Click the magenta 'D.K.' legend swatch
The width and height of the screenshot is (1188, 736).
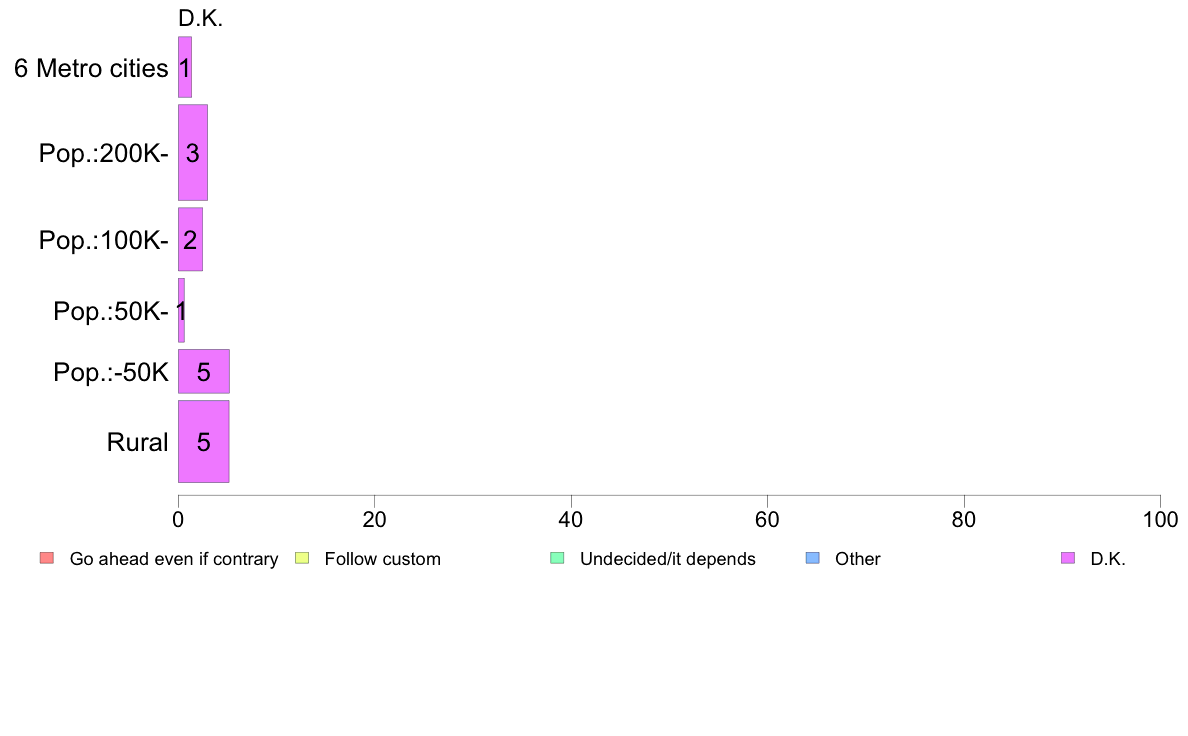[x=1068, y=559]
